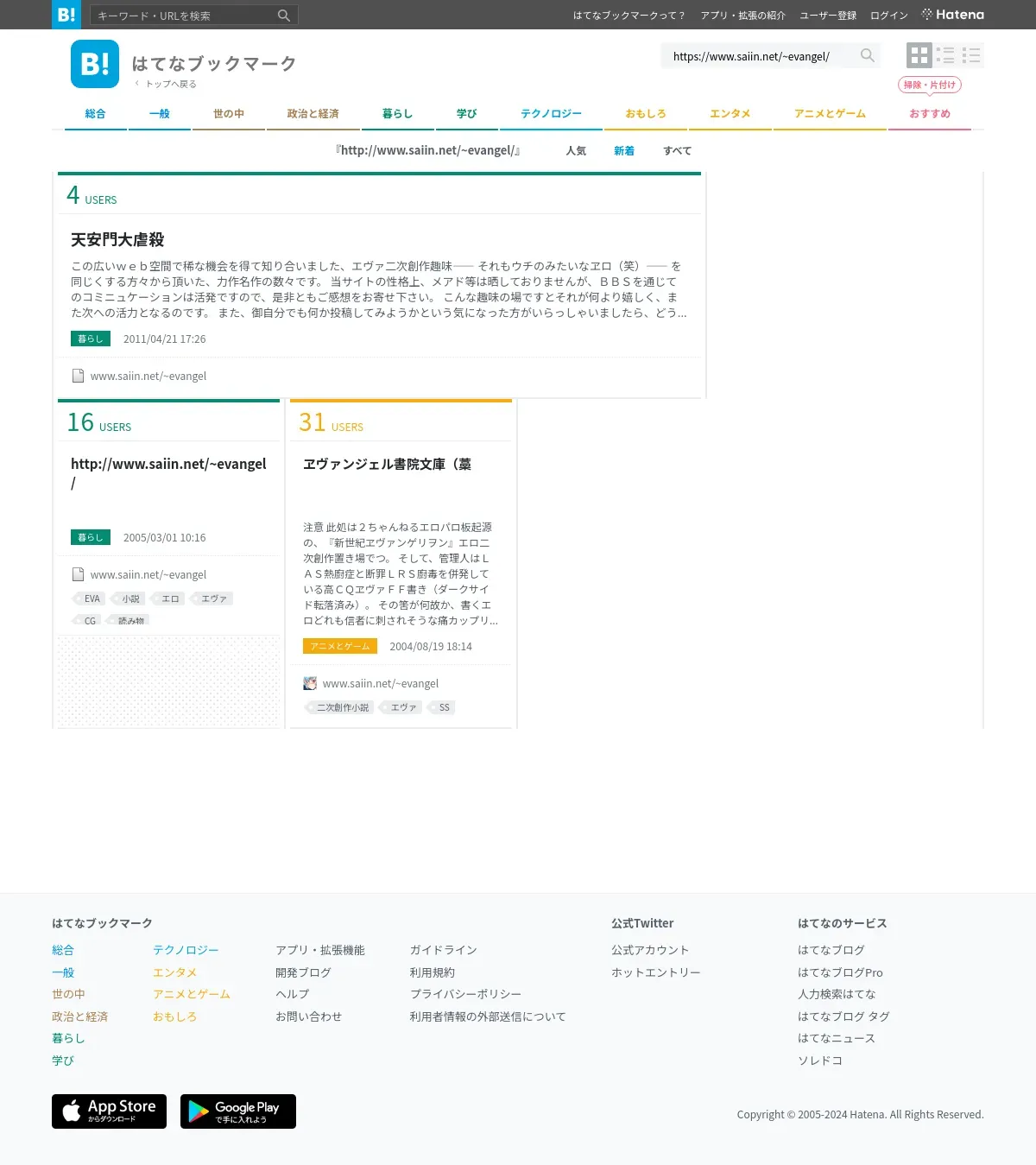Screen dimensions: 1036x1165
Task: Switch to list with text view
Action: pyautogui.click(x=945, y=55)
